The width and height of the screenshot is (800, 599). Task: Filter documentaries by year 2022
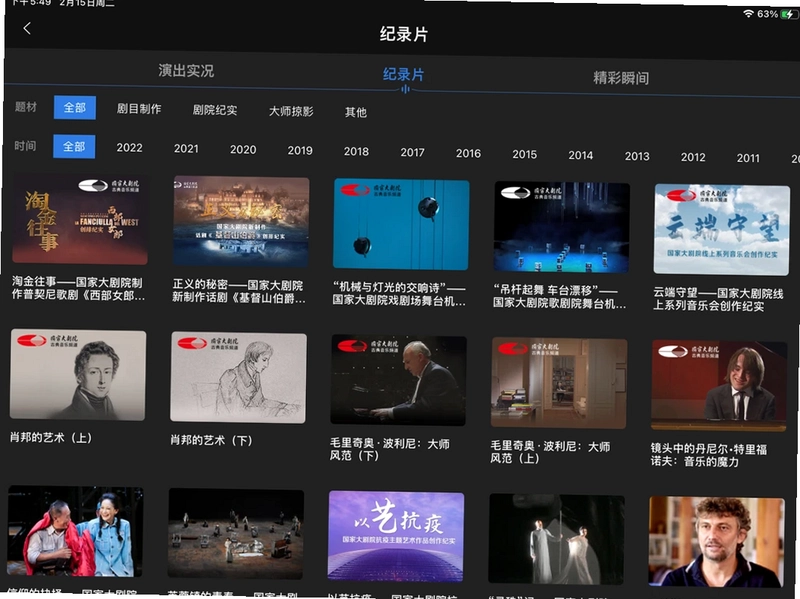point(130,148)
